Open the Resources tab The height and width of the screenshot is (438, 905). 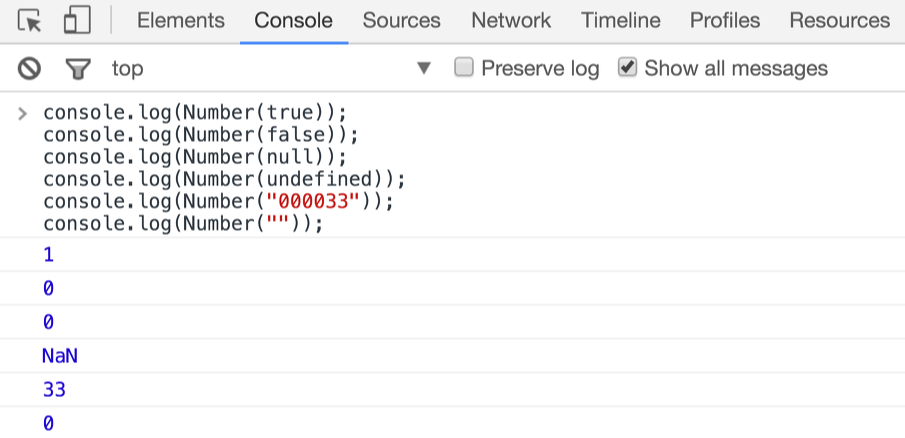point(840,21)
